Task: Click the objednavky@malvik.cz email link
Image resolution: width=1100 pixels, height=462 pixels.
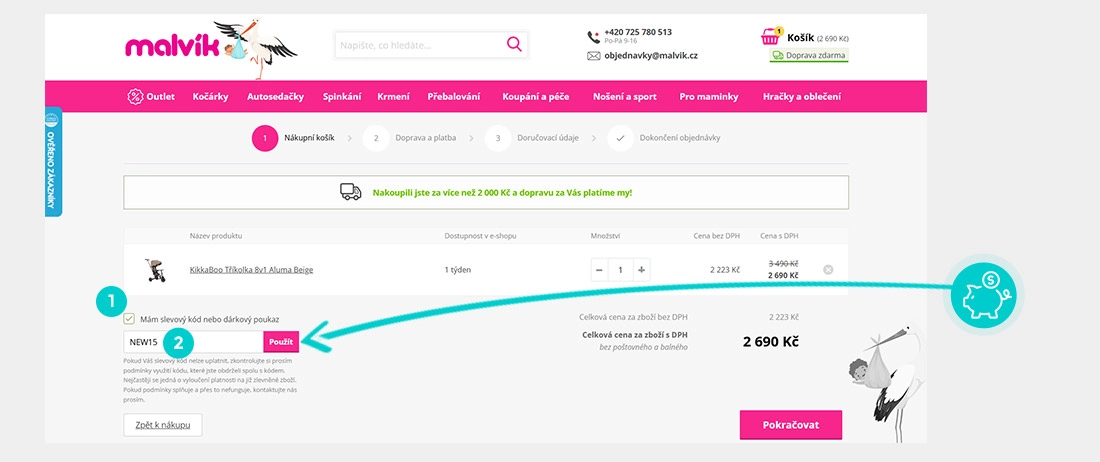Action: (x=651, y=56)
